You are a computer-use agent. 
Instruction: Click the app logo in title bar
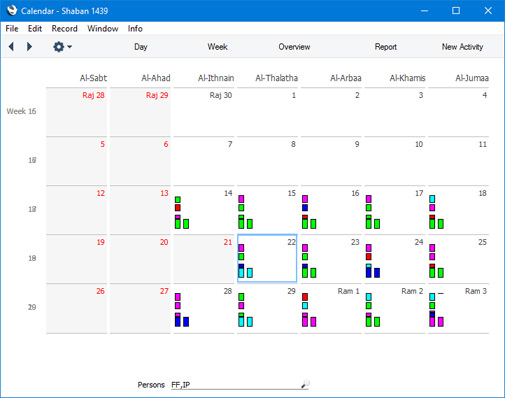[x=12, y=10]
